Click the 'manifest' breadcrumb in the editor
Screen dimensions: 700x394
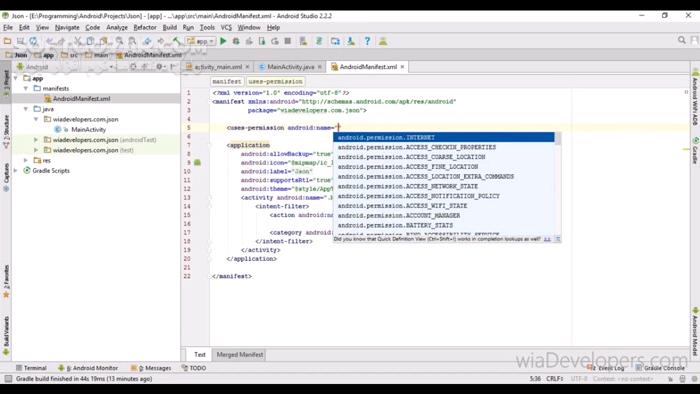click(227, 82)
